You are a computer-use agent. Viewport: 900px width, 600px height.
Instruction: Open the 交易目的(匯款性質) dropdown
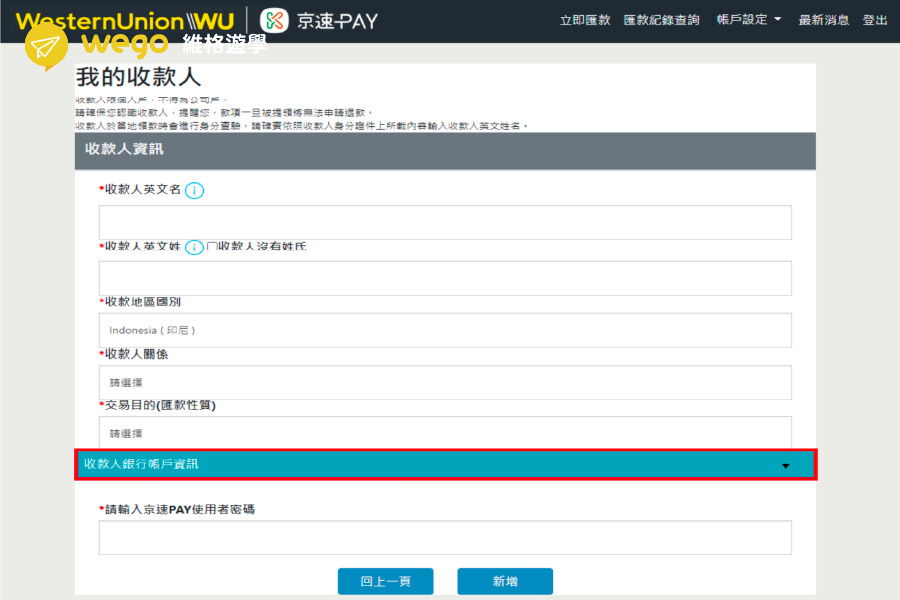(445, 433)
